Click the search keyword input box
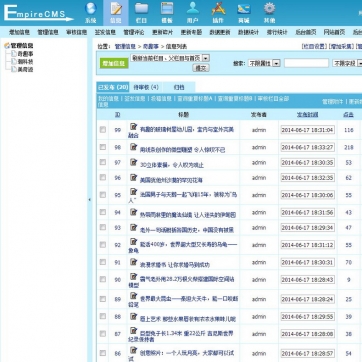362x362 pixels. pos(306,63)
